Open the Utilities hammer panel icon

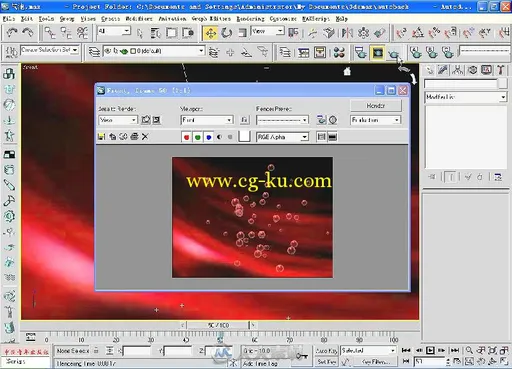tap(500, 70)
